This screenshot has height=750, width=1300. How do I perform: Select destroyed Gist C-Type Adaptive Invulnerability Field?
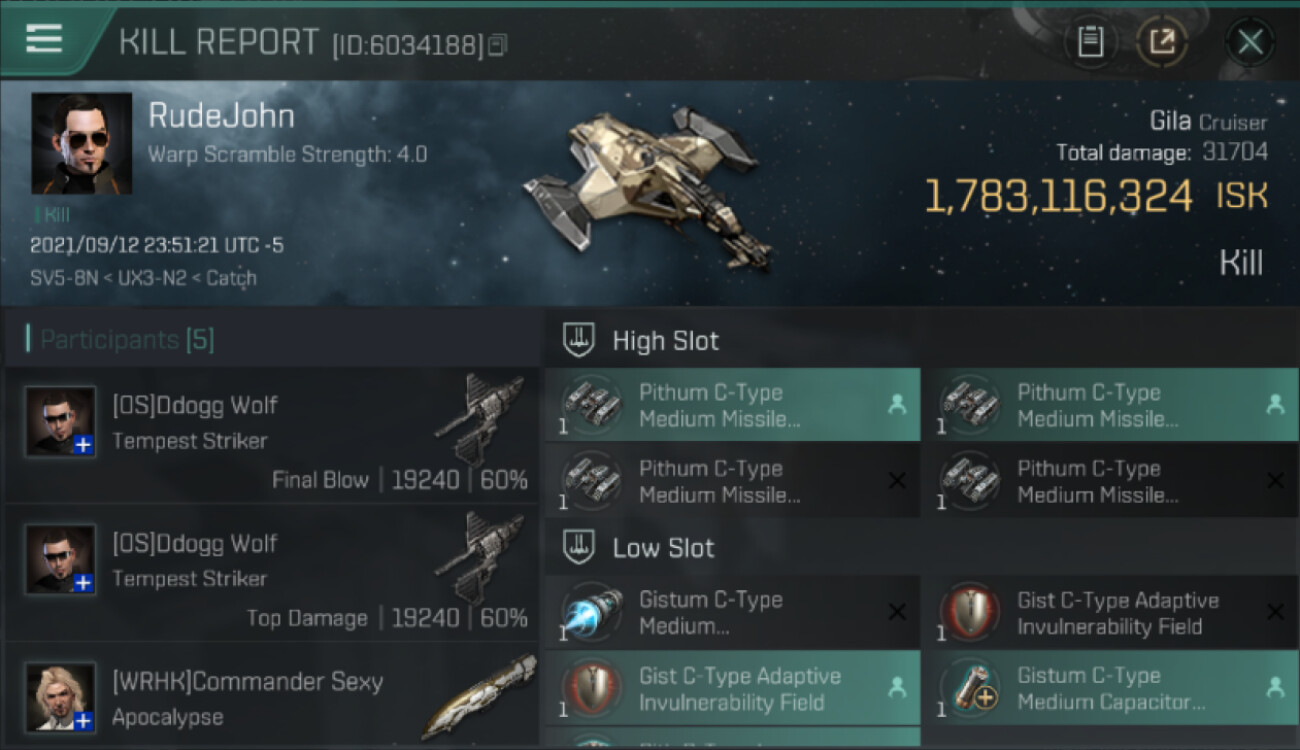pos(1110,613)
